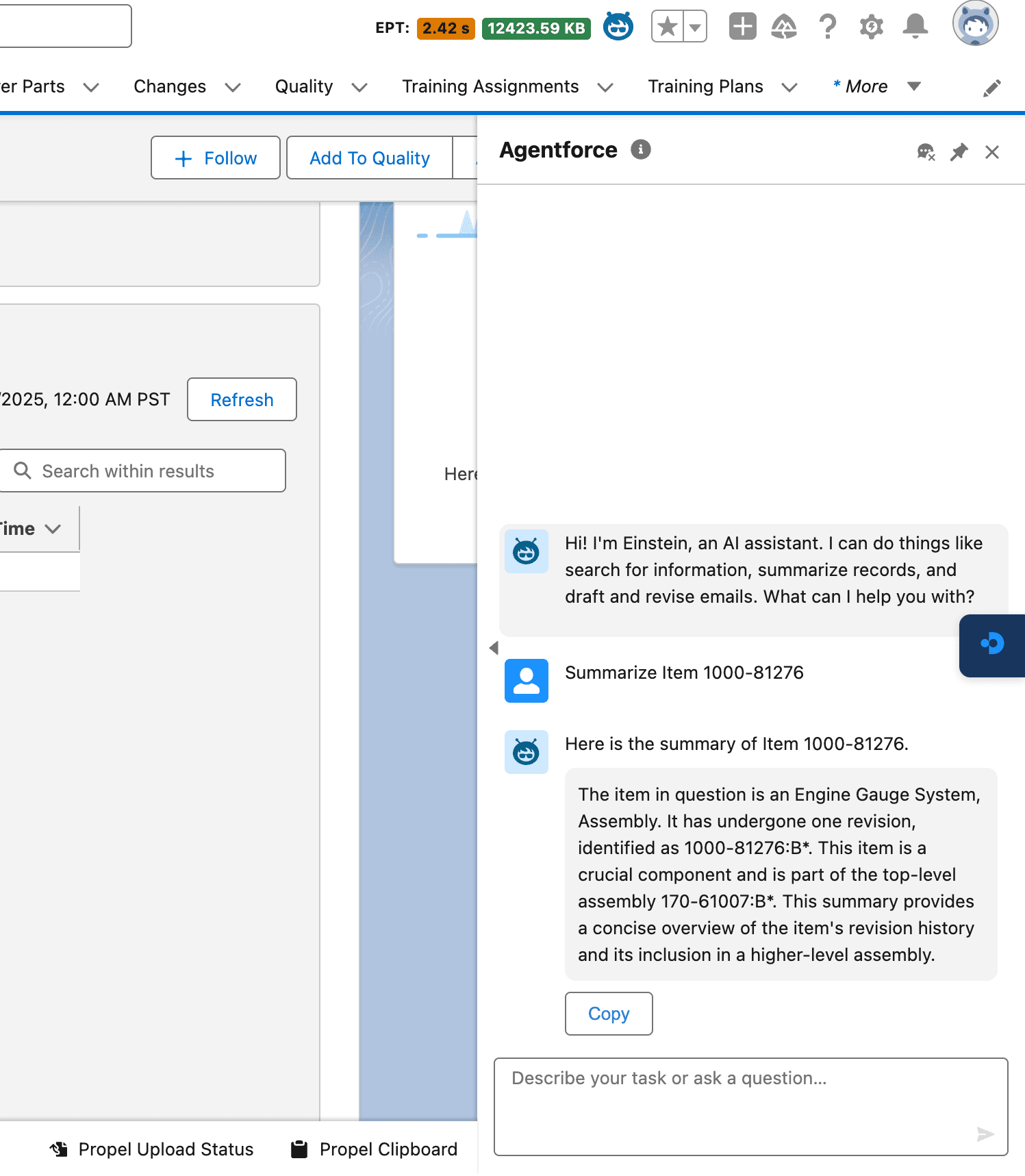Screen dimensions: 1025x1176
Task: Open the Einstein Agentforce header icon
Action: (618, 27)
